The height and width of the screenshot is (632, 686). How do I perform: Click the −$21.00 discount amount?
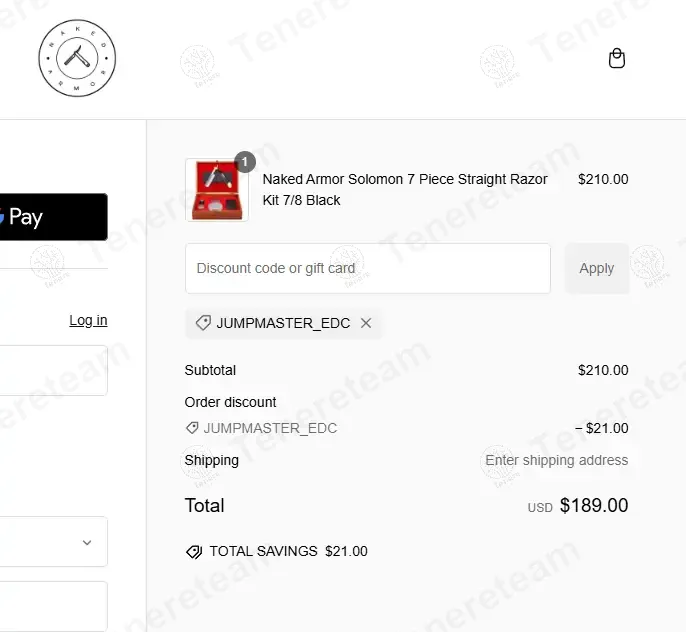[x=602, y=428]
